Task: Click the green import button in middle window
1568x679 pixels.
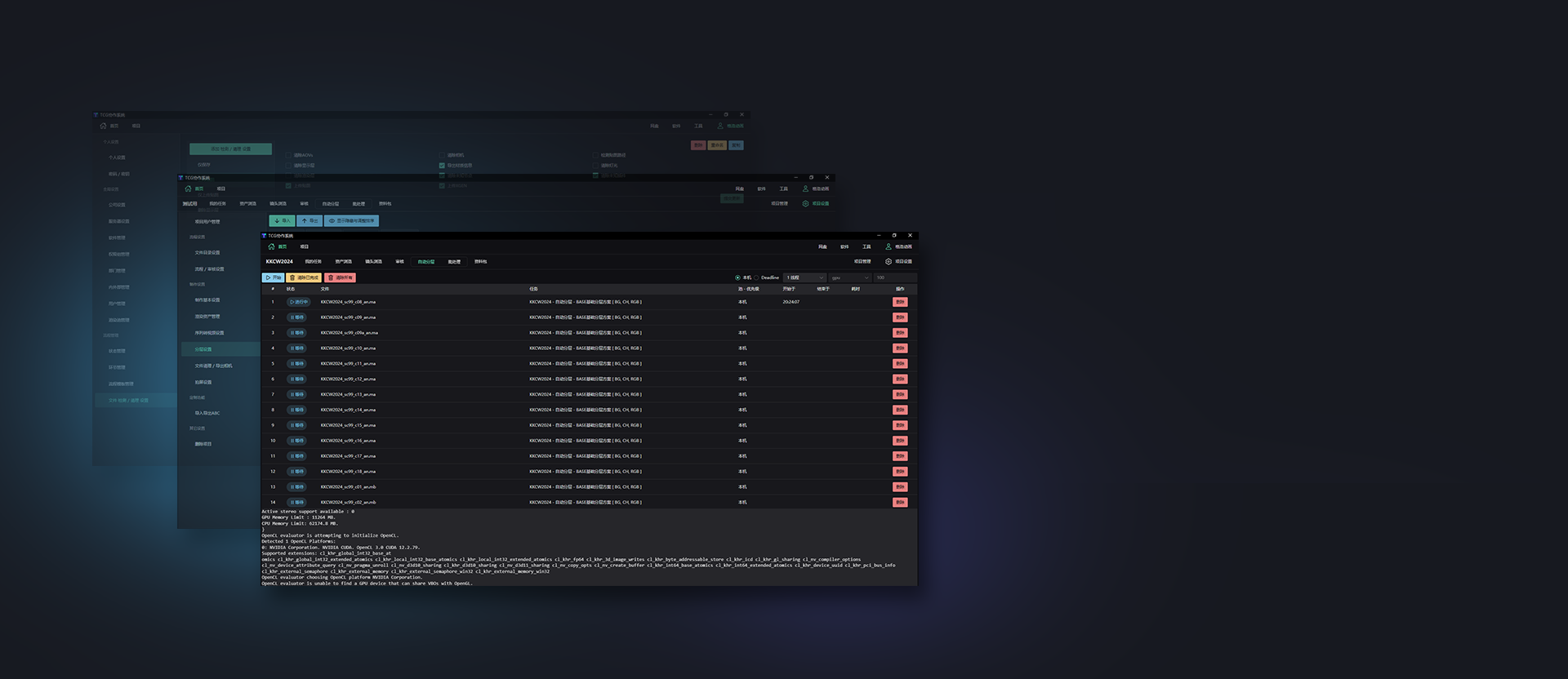Action: [282, 220]
